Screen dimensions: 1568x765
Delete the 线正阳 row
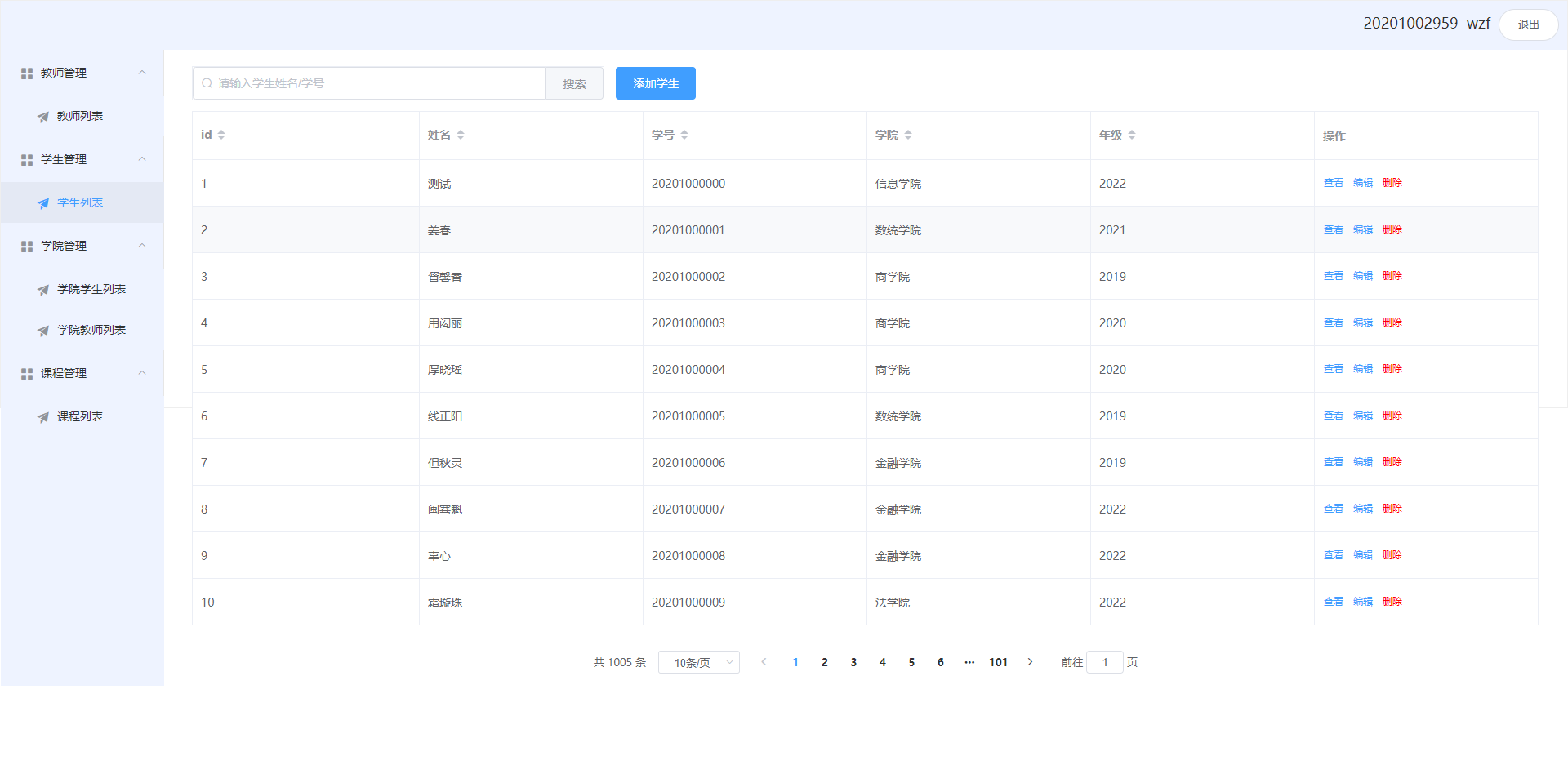[x=1392, y=416]
